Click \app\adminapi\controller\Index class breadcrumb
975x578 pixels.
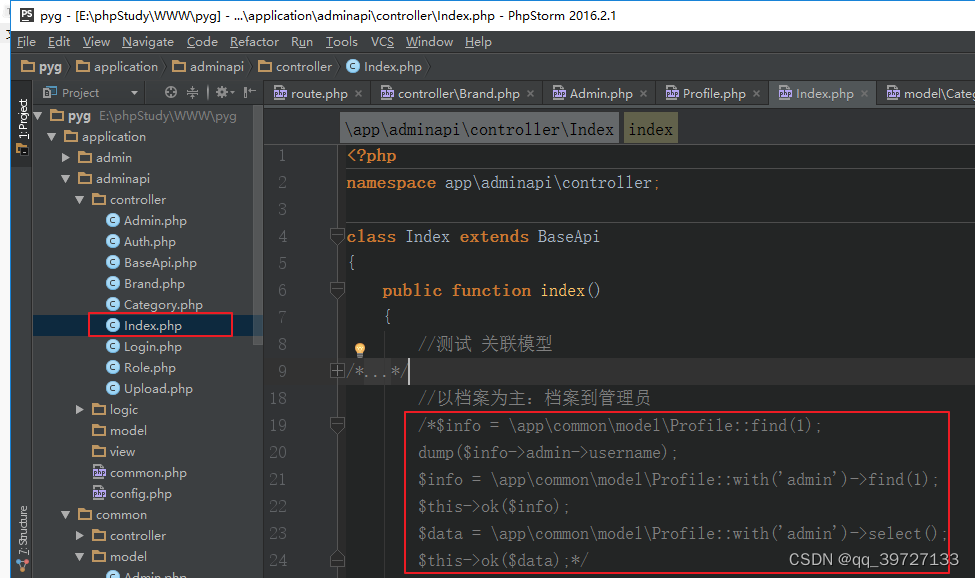point(479,129)
